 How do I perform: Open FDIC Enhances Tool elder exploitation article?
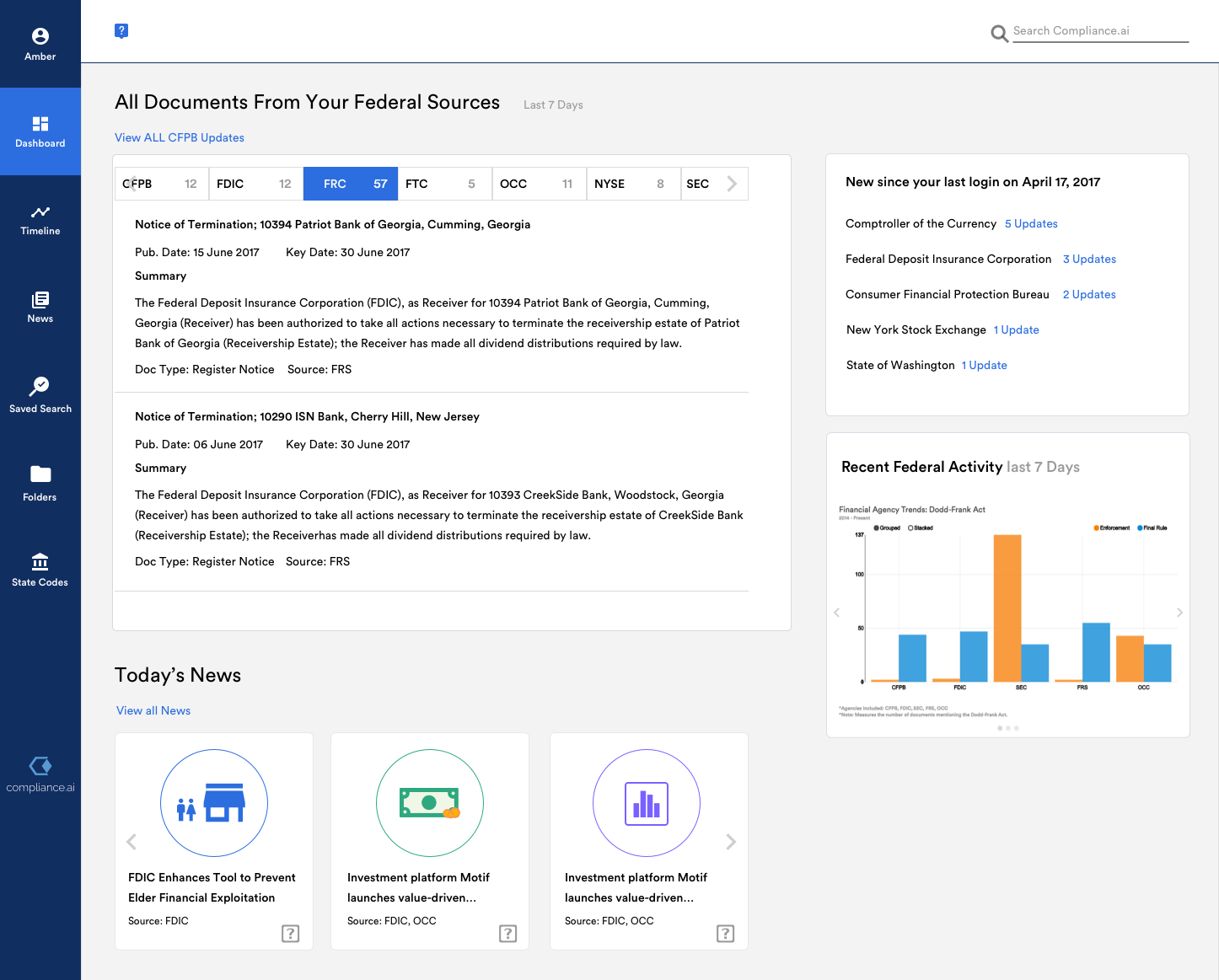(212, 887)
